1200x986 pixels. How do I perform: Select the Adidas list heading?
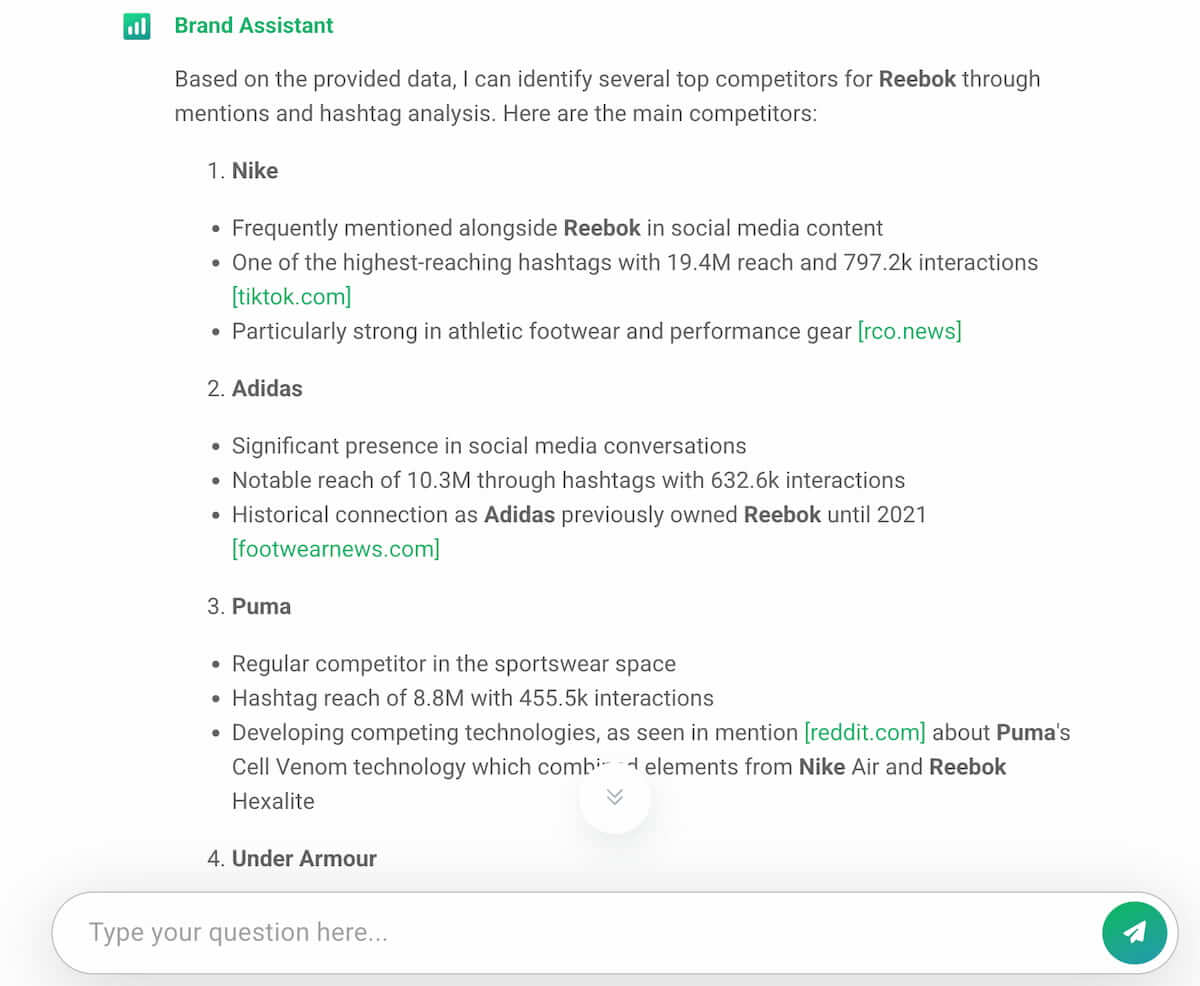point(267,388)
